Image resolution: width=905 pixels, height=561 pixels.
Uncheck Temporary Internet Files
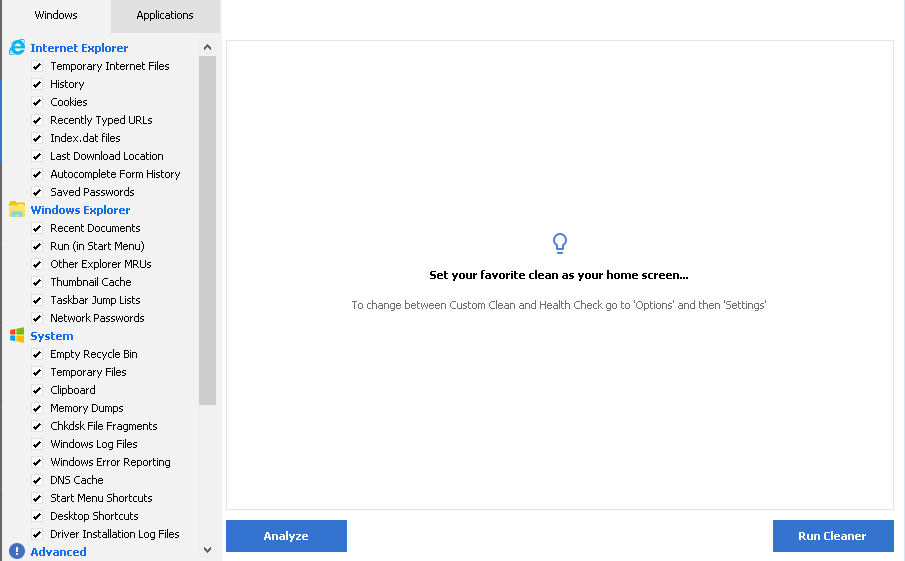[x=37, y=66]
